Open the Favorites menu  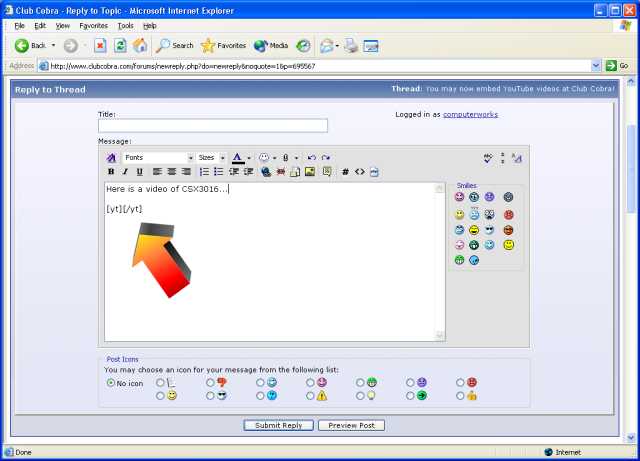tap(93, 25)
